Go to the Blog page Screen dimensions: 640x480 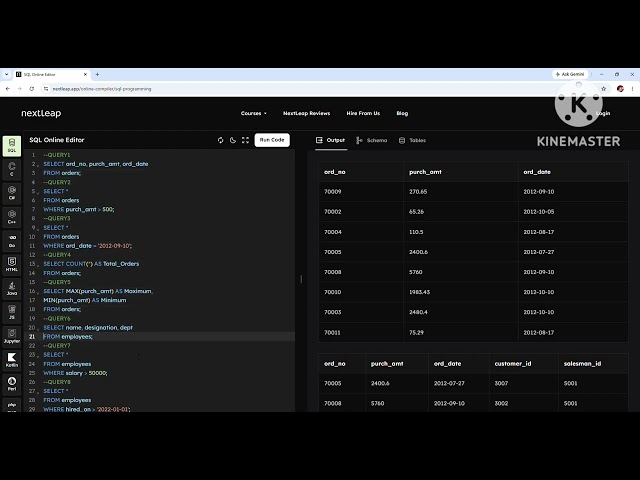[x=402, y=113]
